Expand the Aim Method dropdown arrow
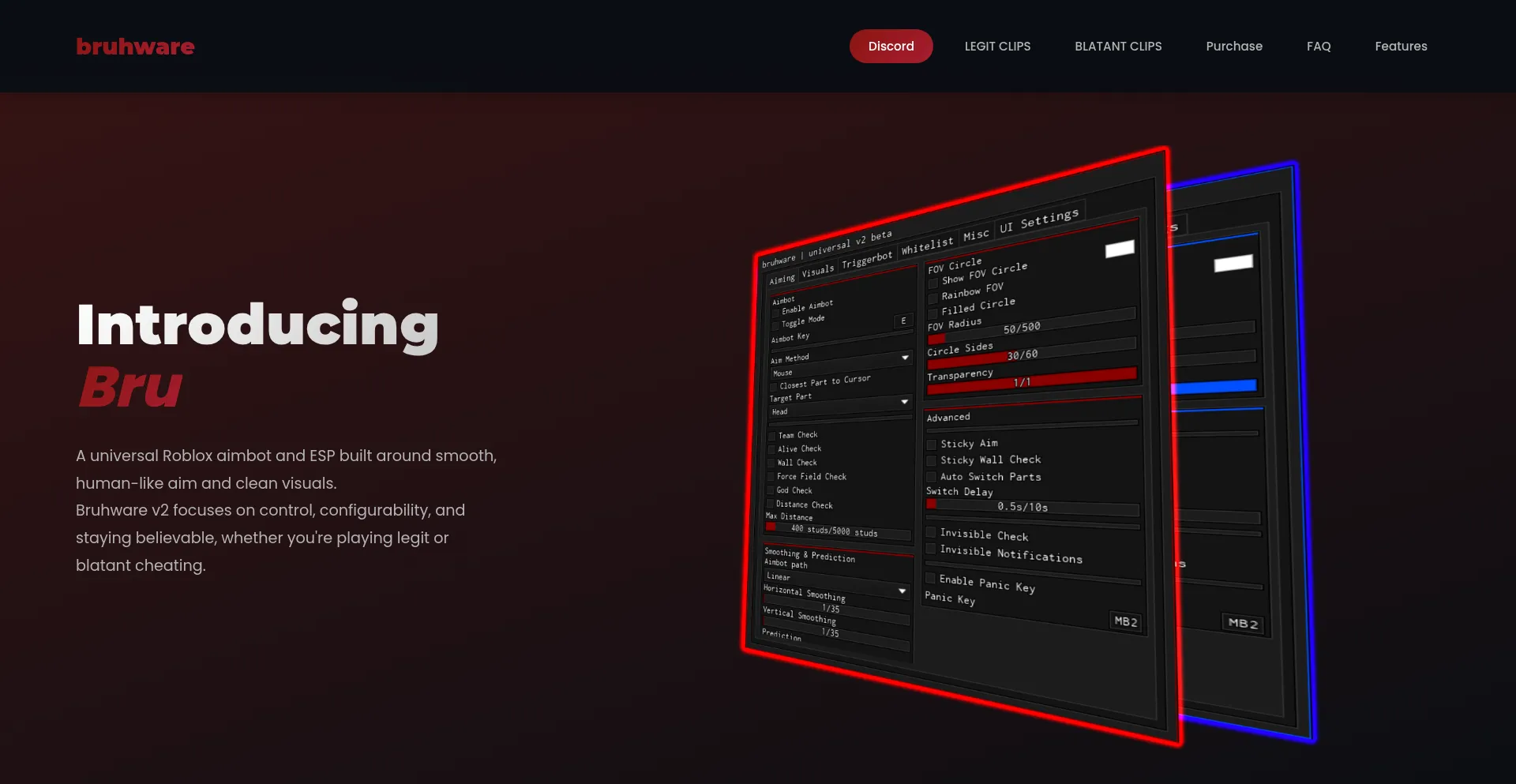Screen dimensions: 1516x784 905,358
